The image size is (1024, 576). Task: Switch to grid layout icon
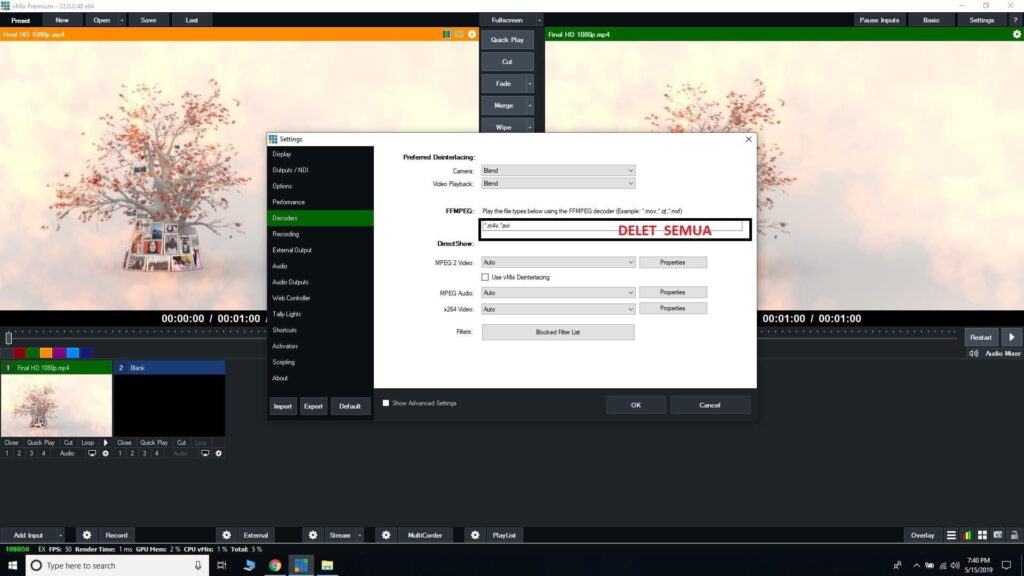[982, 535]
